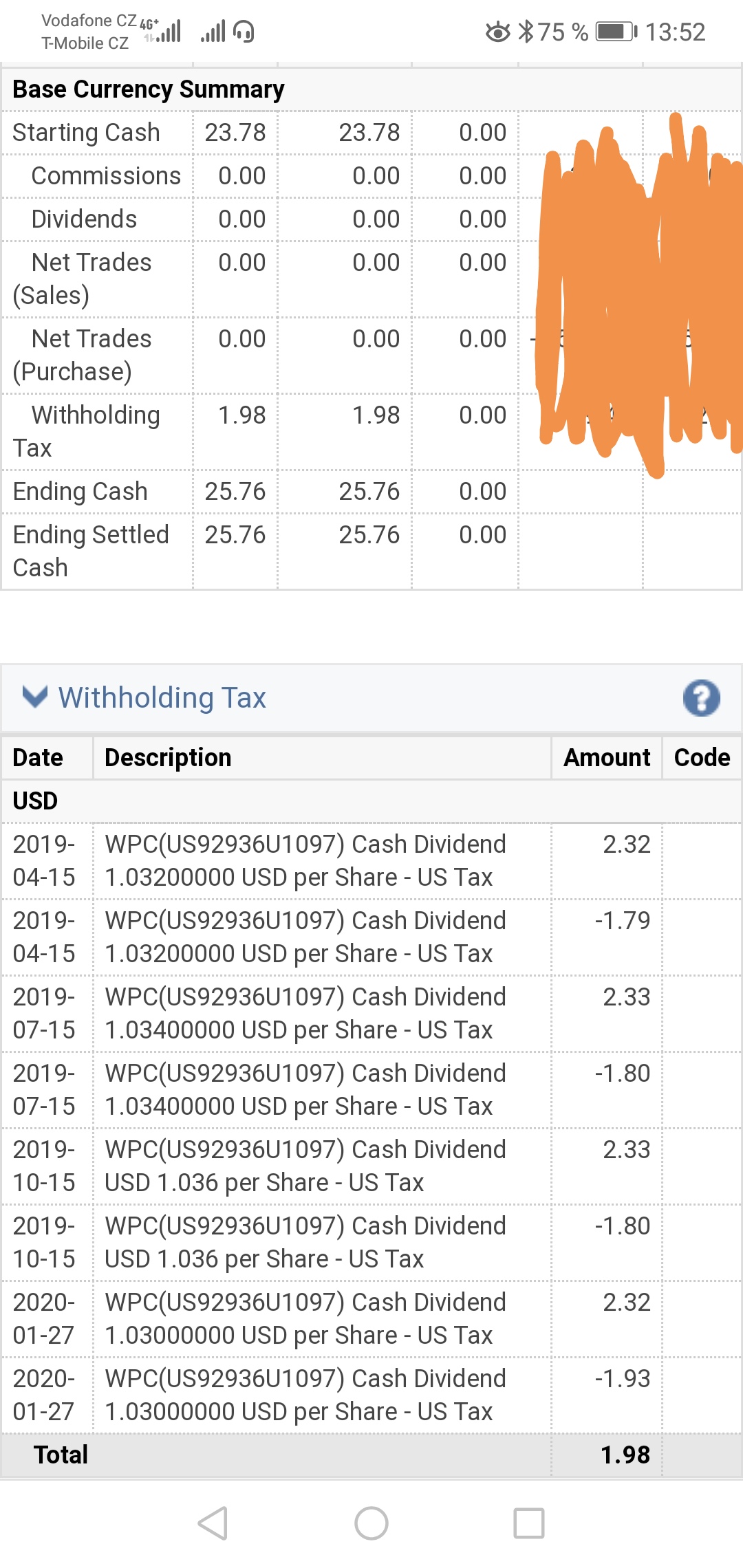Click the Amount column header

(x=607, y=757)
